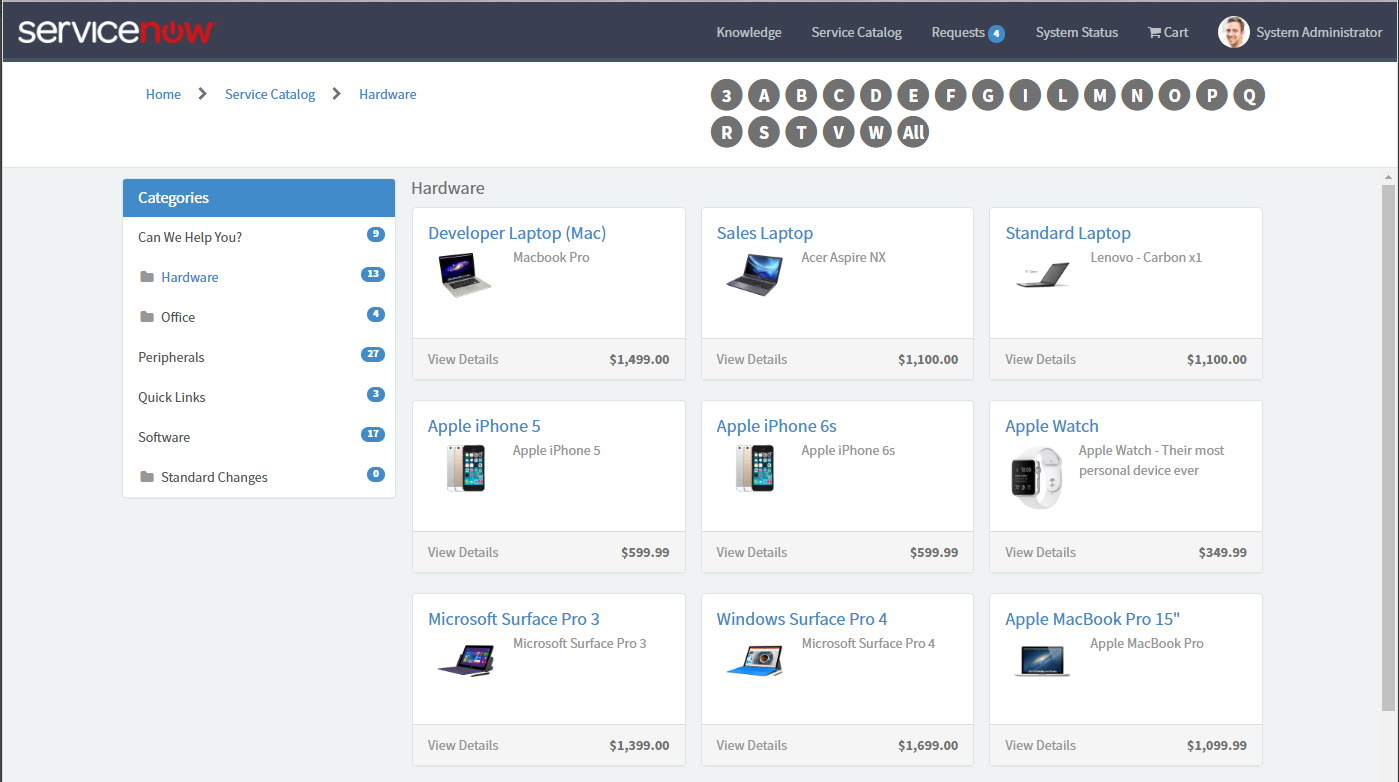Go to Home breadcrumb
This screenshot has width=1399, height=782.
163,94
